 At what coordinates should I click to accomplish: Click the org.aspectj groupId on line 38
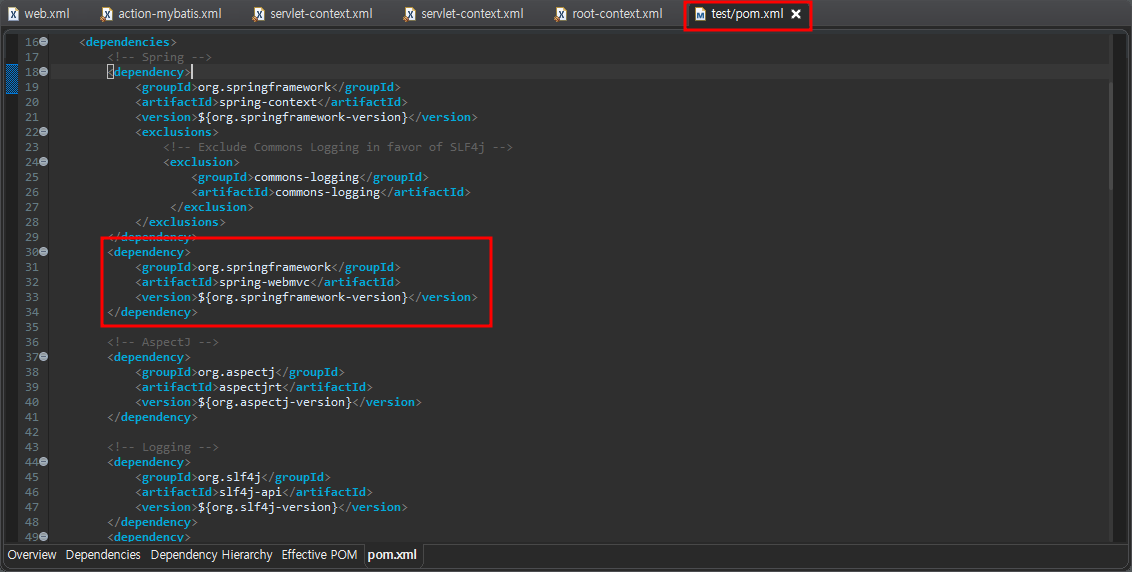236,372
